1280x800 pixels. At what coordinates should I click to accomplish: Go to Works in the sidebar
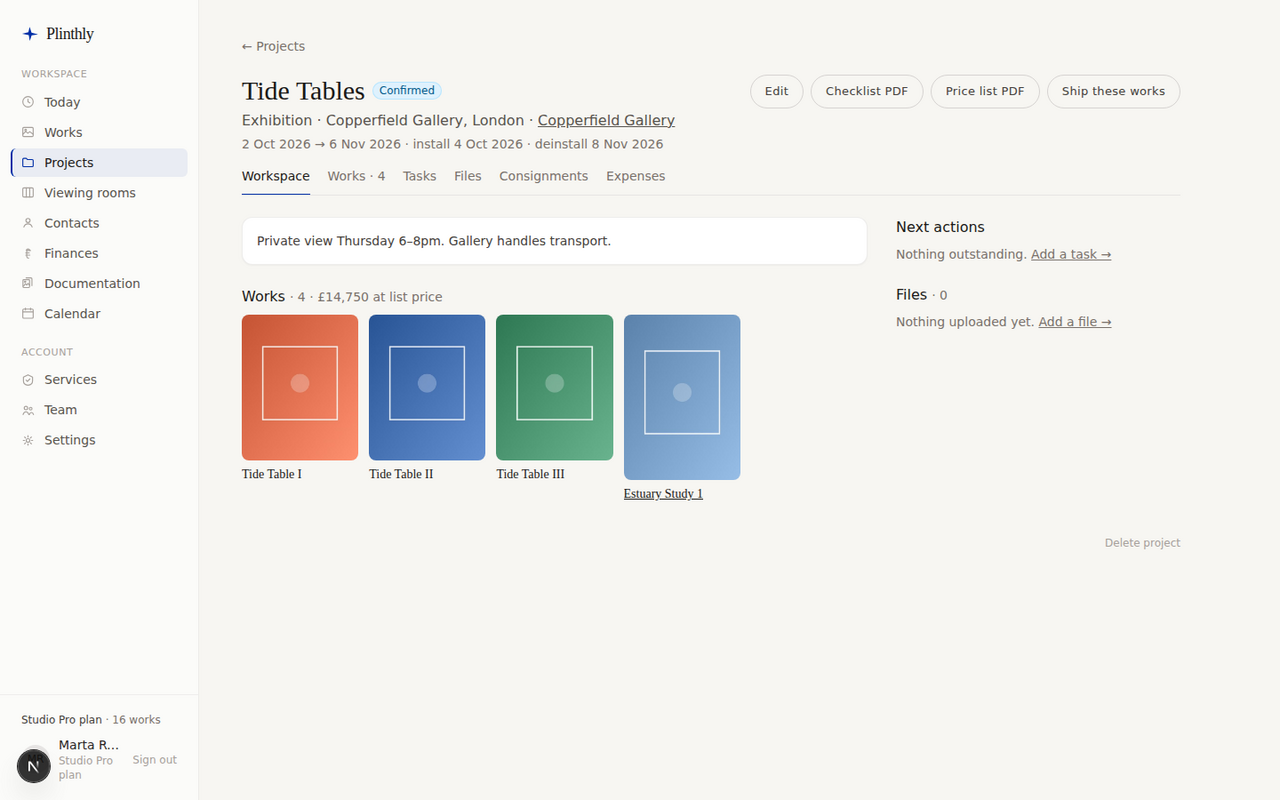click(99, 132)
